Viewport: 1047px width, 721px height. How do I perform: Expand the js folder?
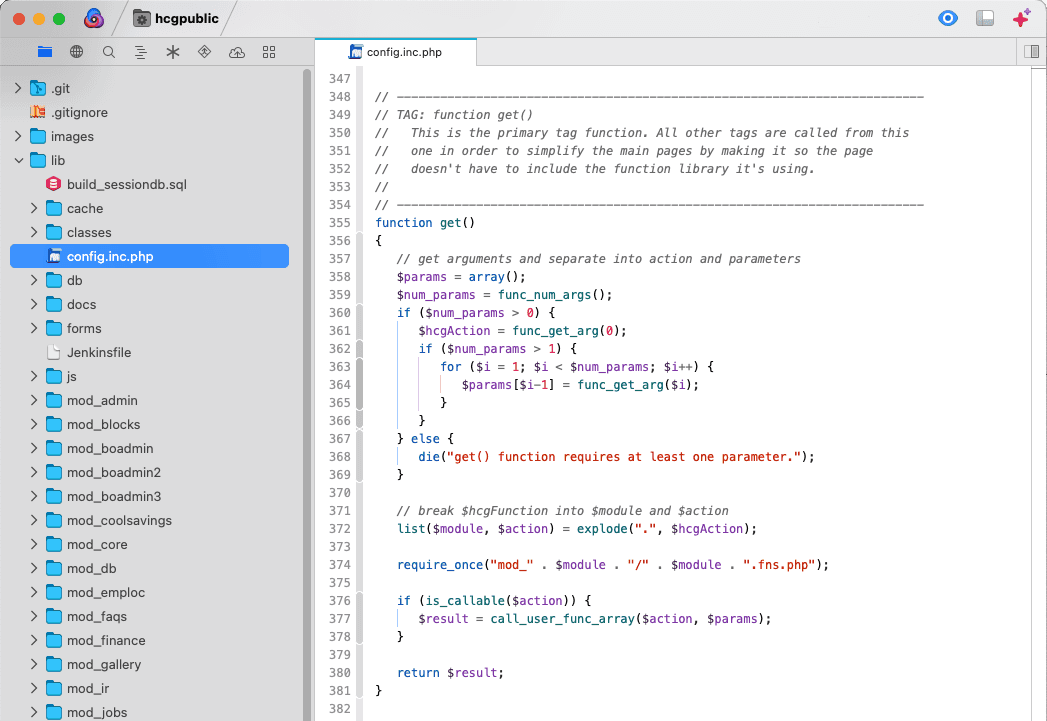tap(34, 377)
